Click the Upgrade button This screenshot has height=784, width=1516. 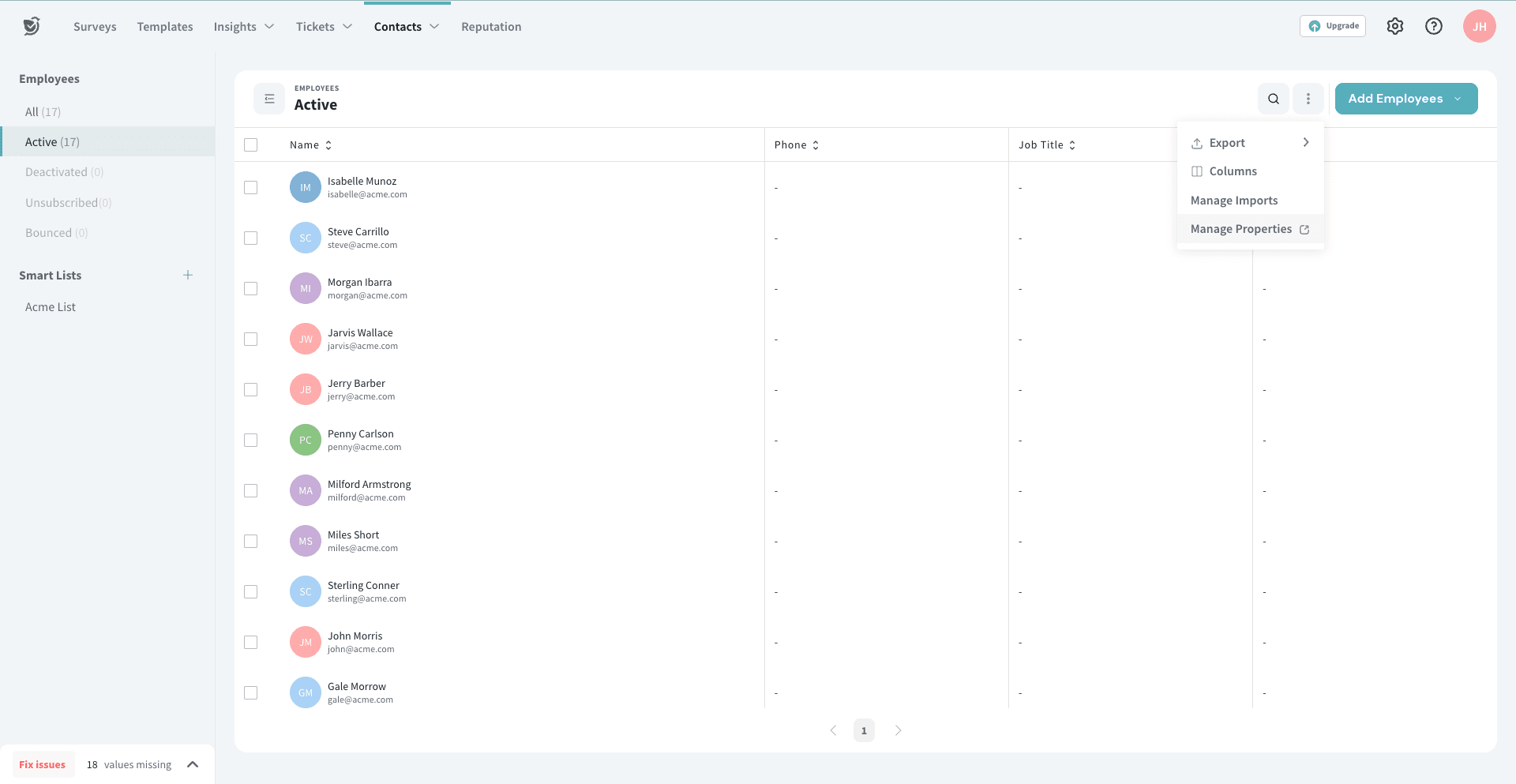(x=1333, y=26)
